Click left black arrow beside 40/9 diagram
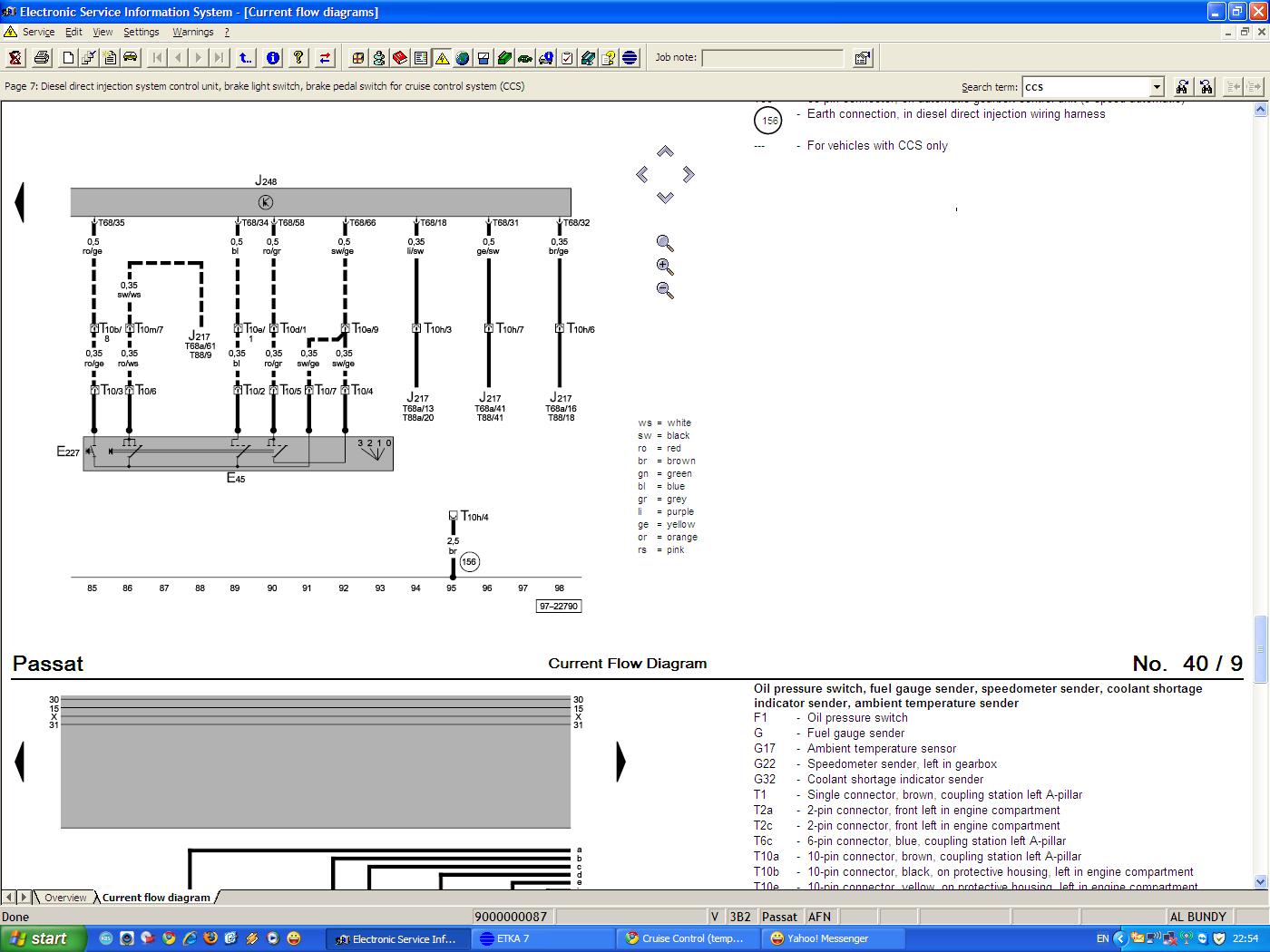 coord(19,762)
